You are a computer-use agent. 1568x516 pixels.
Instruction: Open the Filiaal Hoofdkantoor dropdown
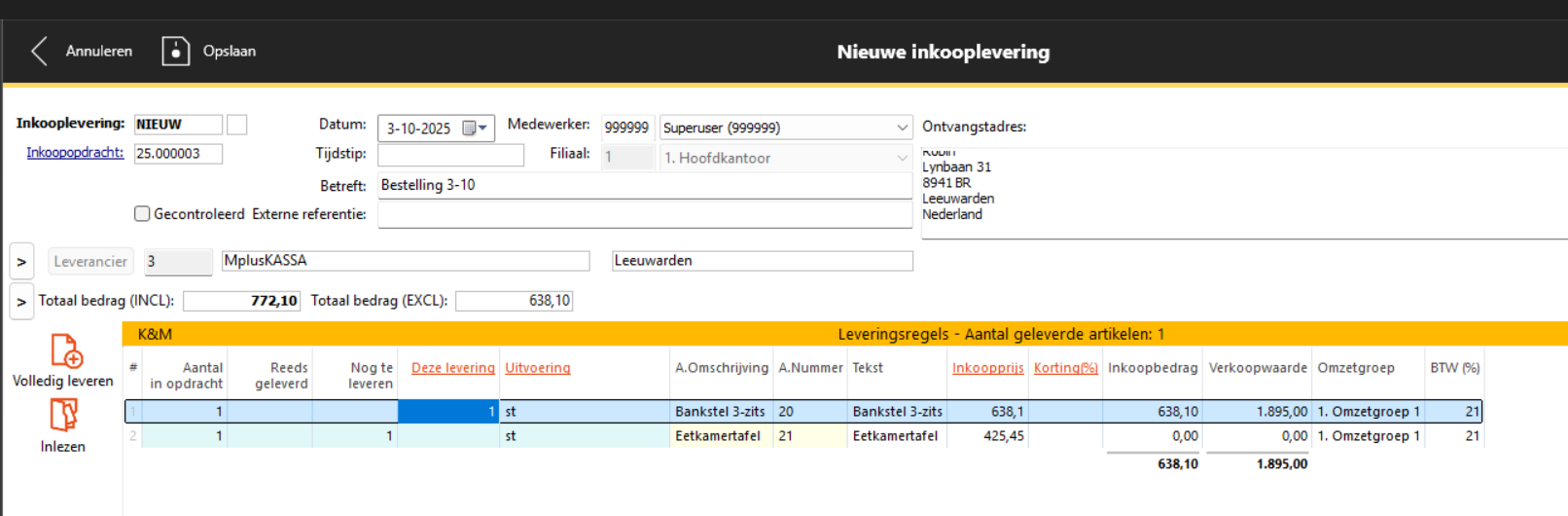pyautogui.click(x=901, y=158)
